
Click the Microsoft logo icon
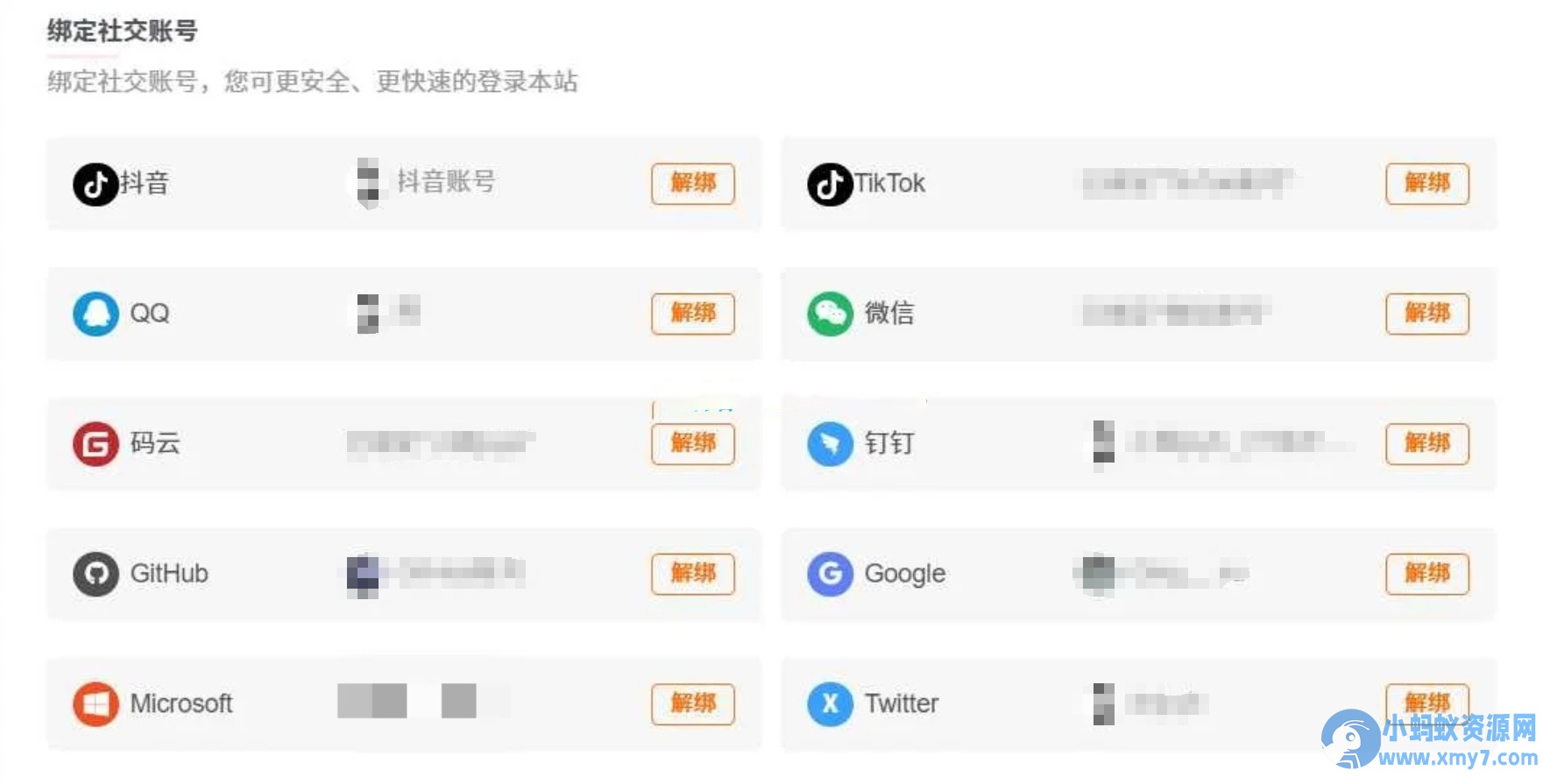96,704
